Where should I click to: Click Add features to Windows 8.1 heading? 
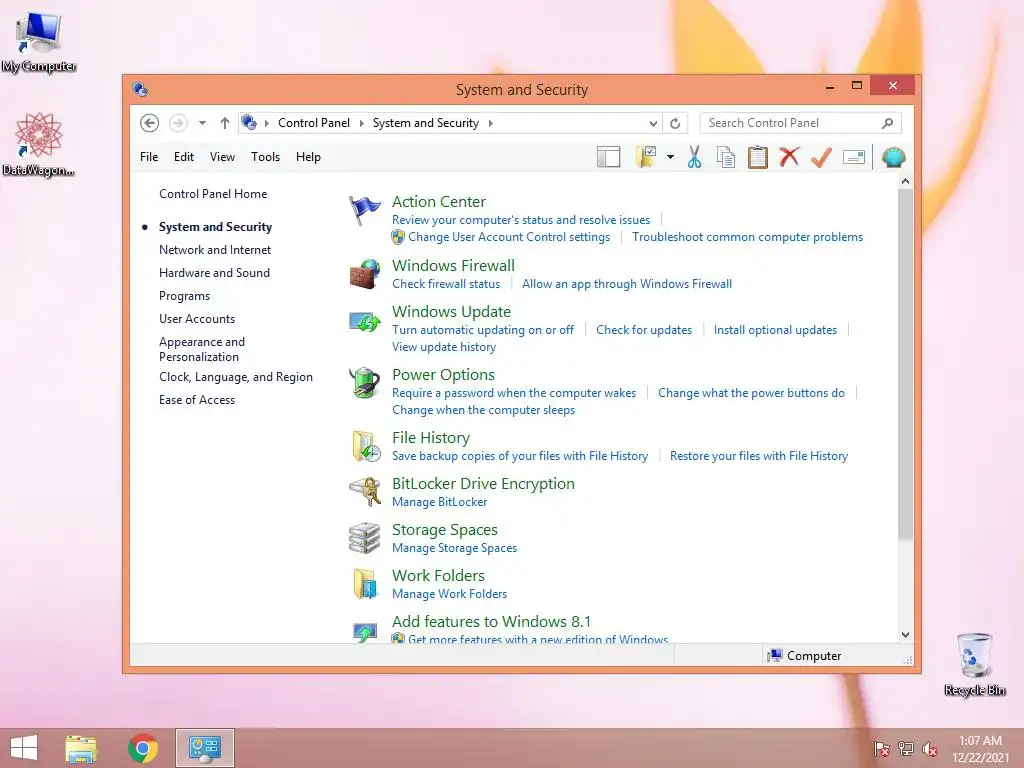(491, 622)
